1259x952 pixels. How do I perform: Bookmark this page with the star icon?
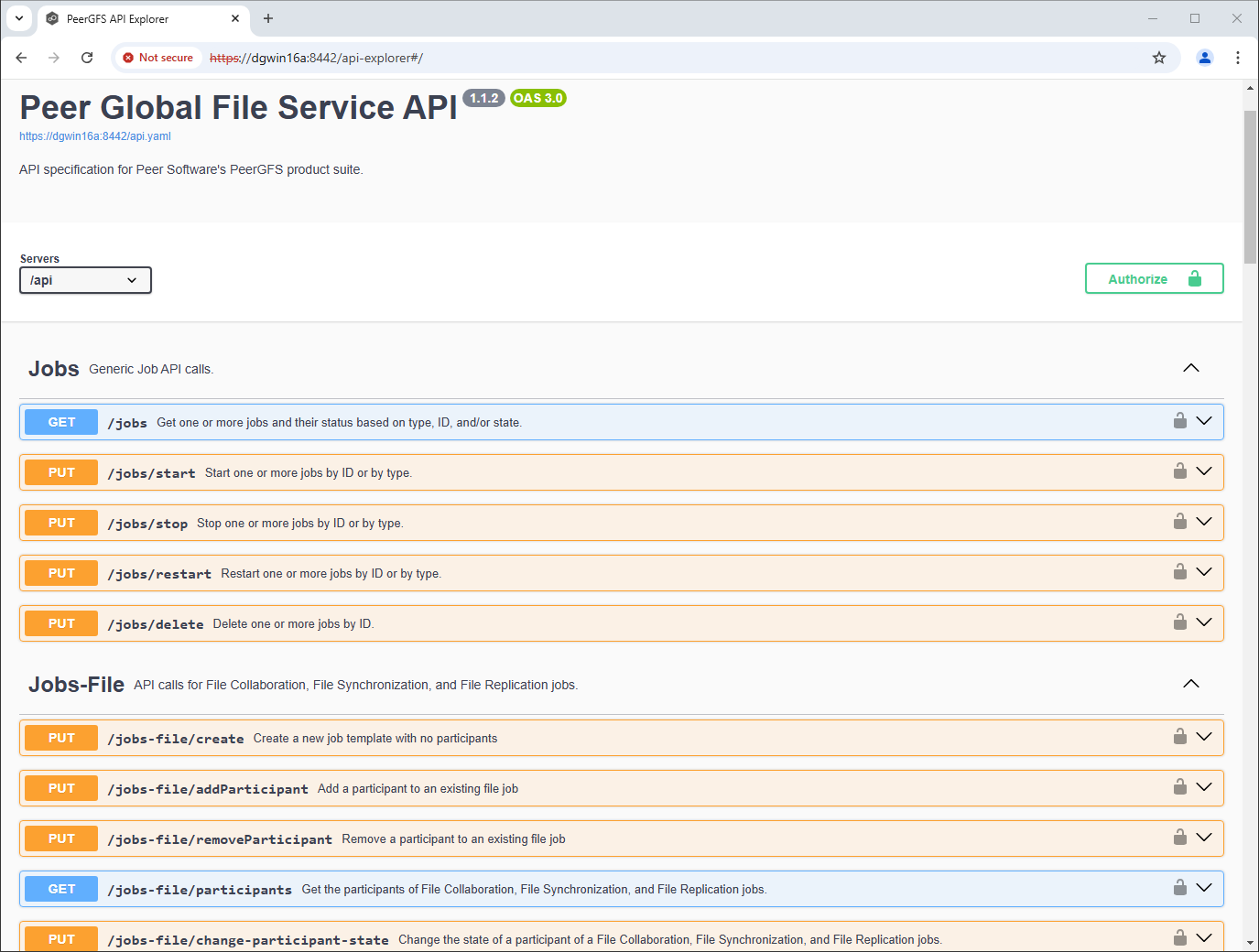coord(1158,58)
